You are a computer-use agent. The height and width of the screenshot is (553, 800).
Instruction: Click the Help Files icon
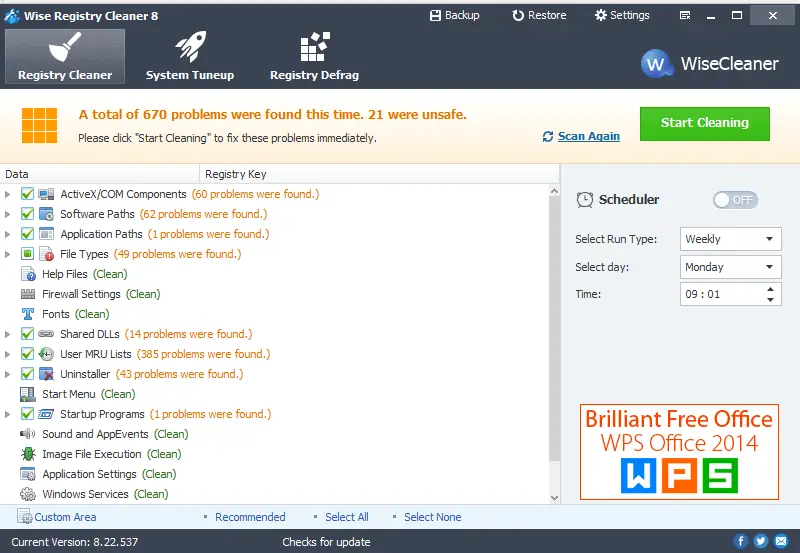click(28, 274)
